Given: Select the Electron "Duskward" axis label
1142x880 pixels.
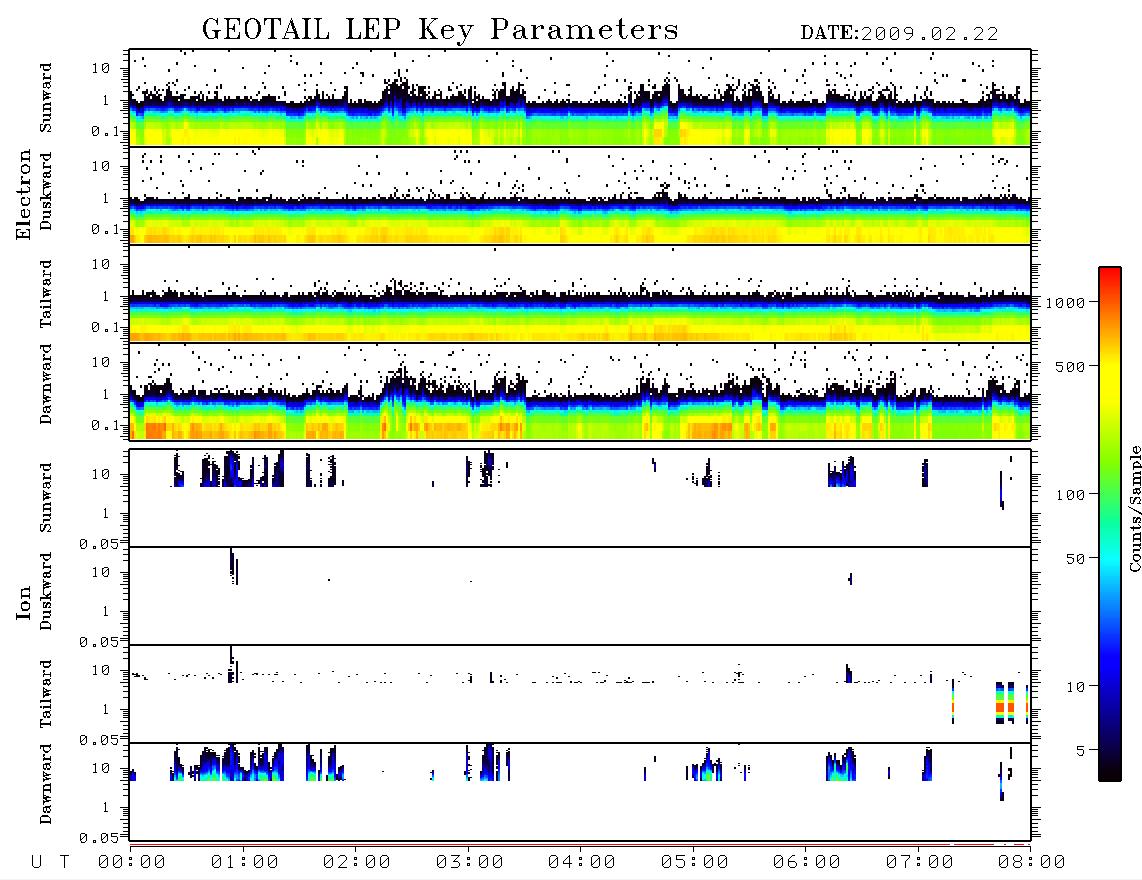Looking at the screenshot, I should click(x=46, y=191).
